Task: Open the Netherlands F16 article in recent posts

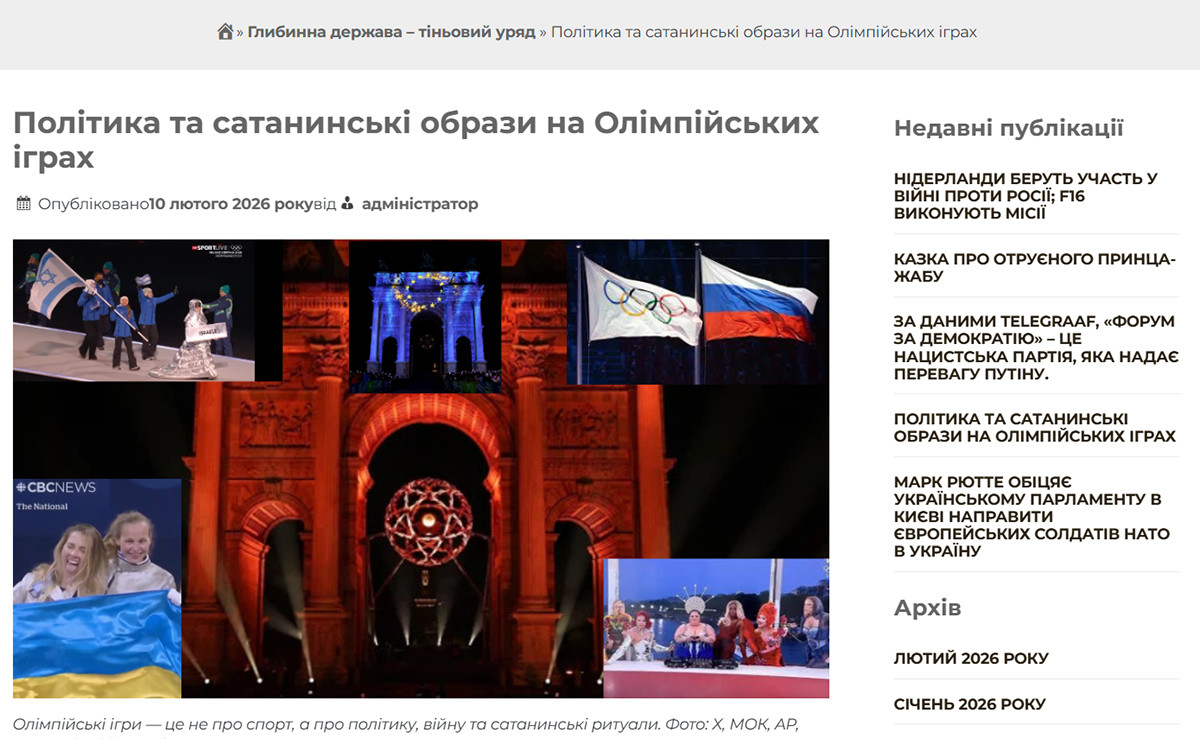Action: point(1025,196)
